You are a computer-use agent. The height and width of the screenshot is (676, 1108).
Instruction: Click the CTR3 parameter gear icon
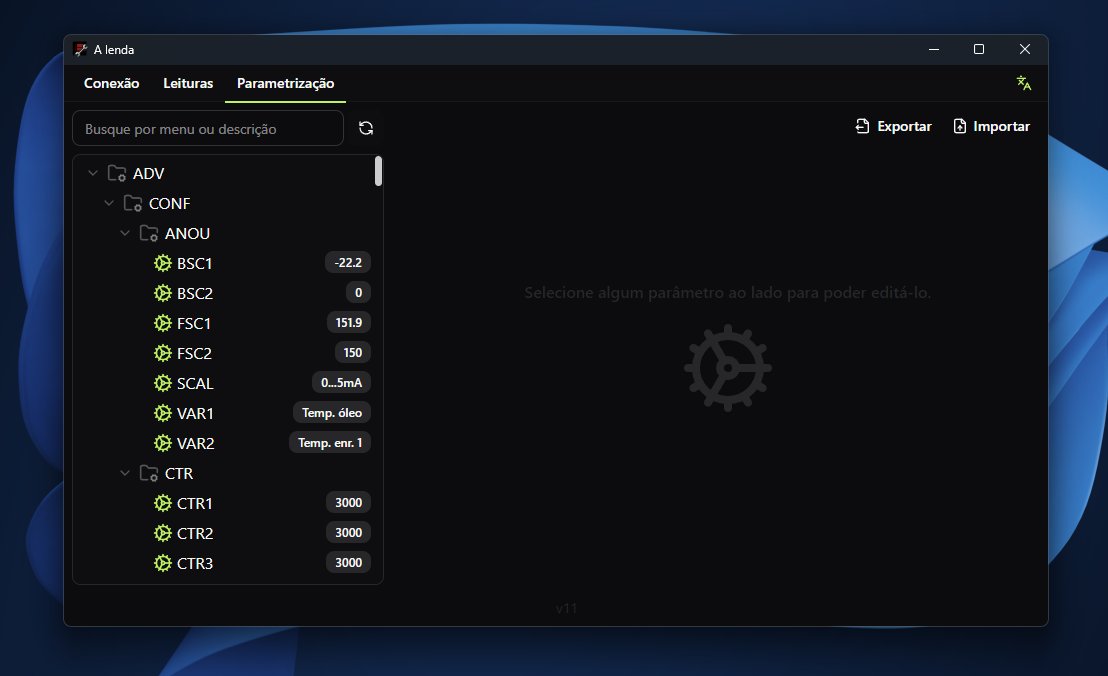point(163,564)
